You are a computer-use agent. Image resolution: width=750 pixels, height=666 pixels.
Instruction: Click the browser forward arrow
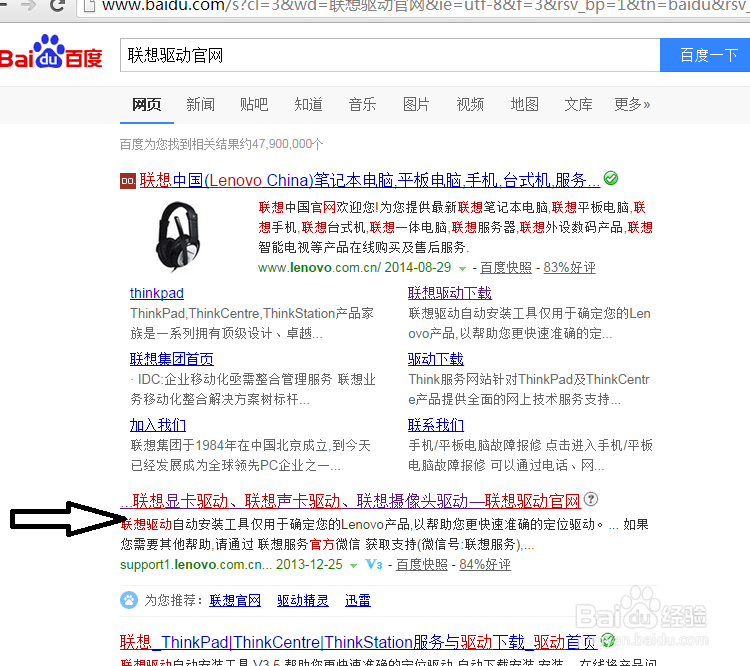coord(28,4)
